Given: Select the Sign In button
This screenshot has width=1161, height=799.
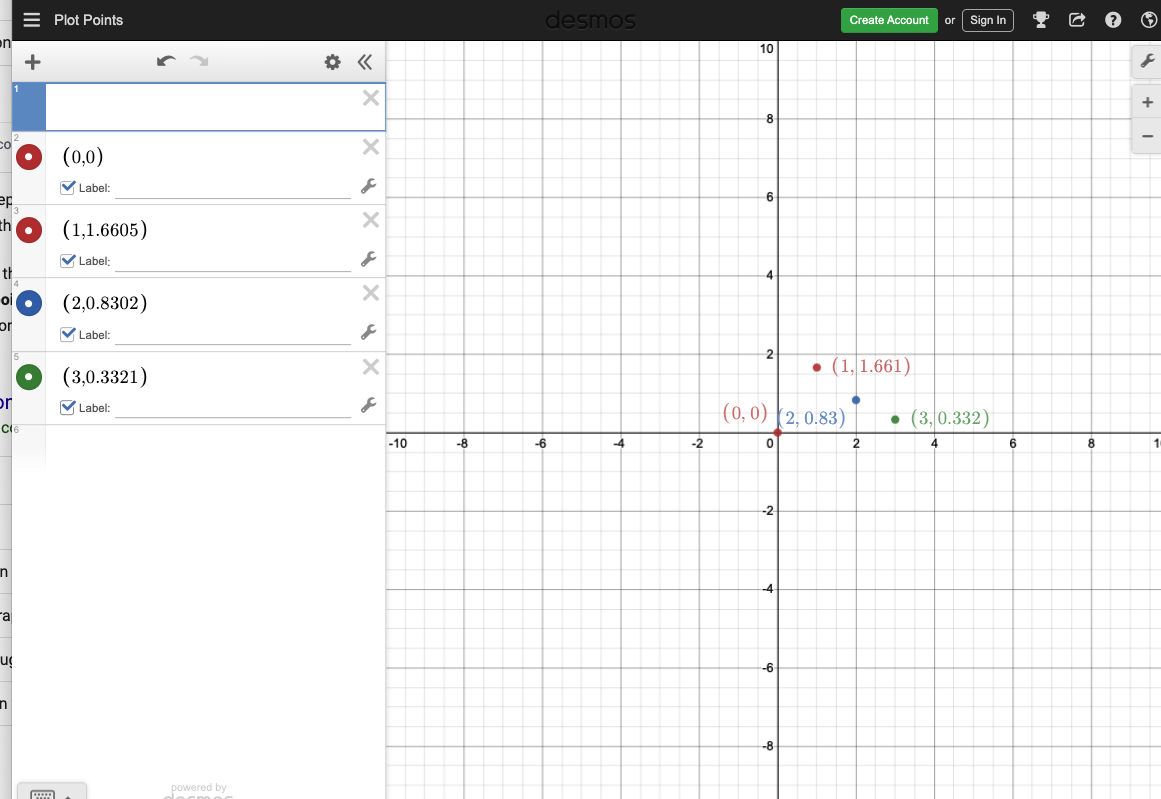Looking at the screenshot, I should [987, 19].
